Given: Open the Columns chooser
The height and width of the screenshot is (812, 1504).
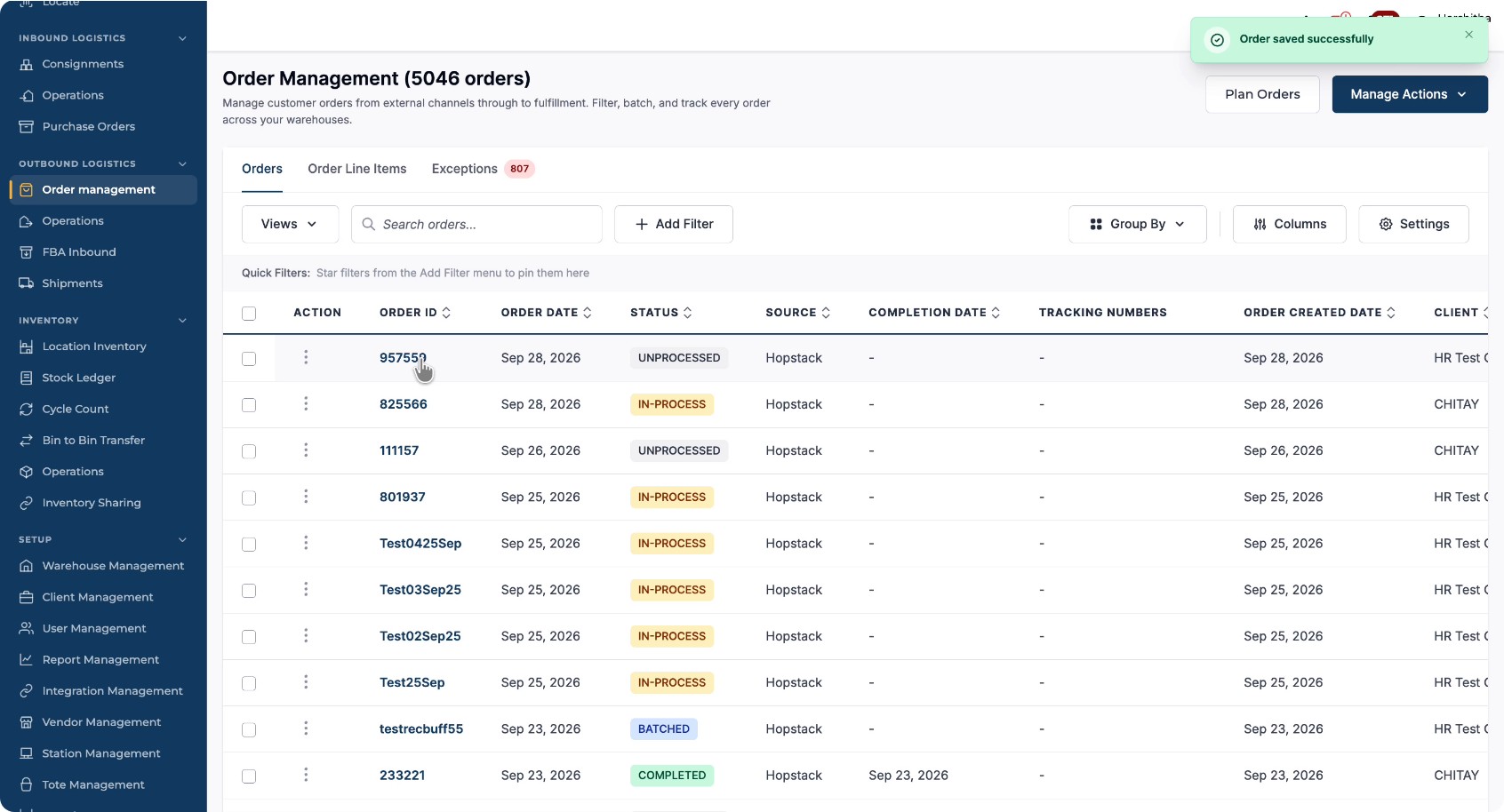Looking at the screenshot, I should (1289, 224).
